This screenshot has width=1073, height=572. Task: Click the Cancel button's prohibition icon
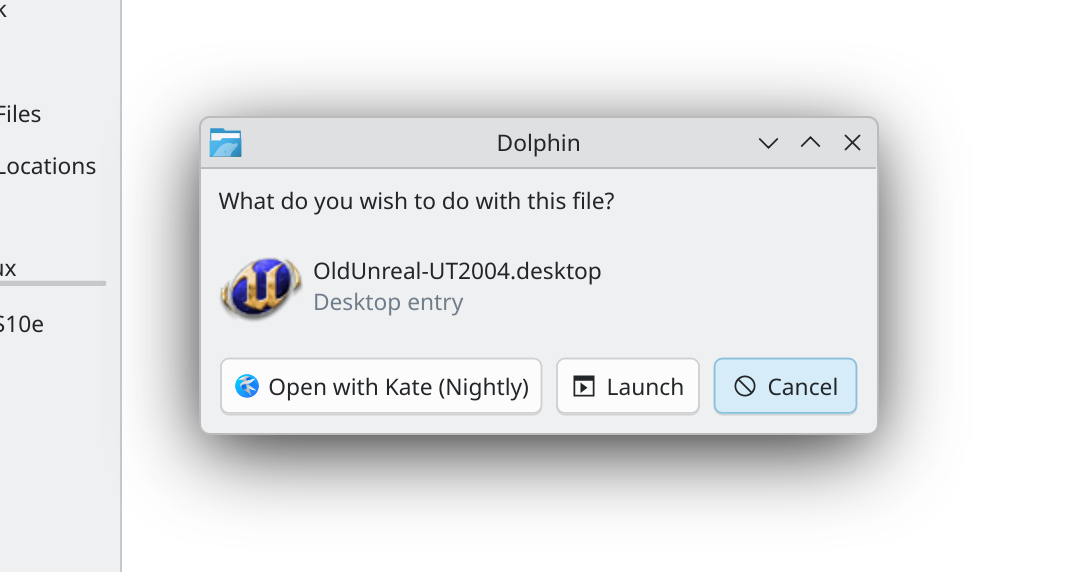point(745,387)
